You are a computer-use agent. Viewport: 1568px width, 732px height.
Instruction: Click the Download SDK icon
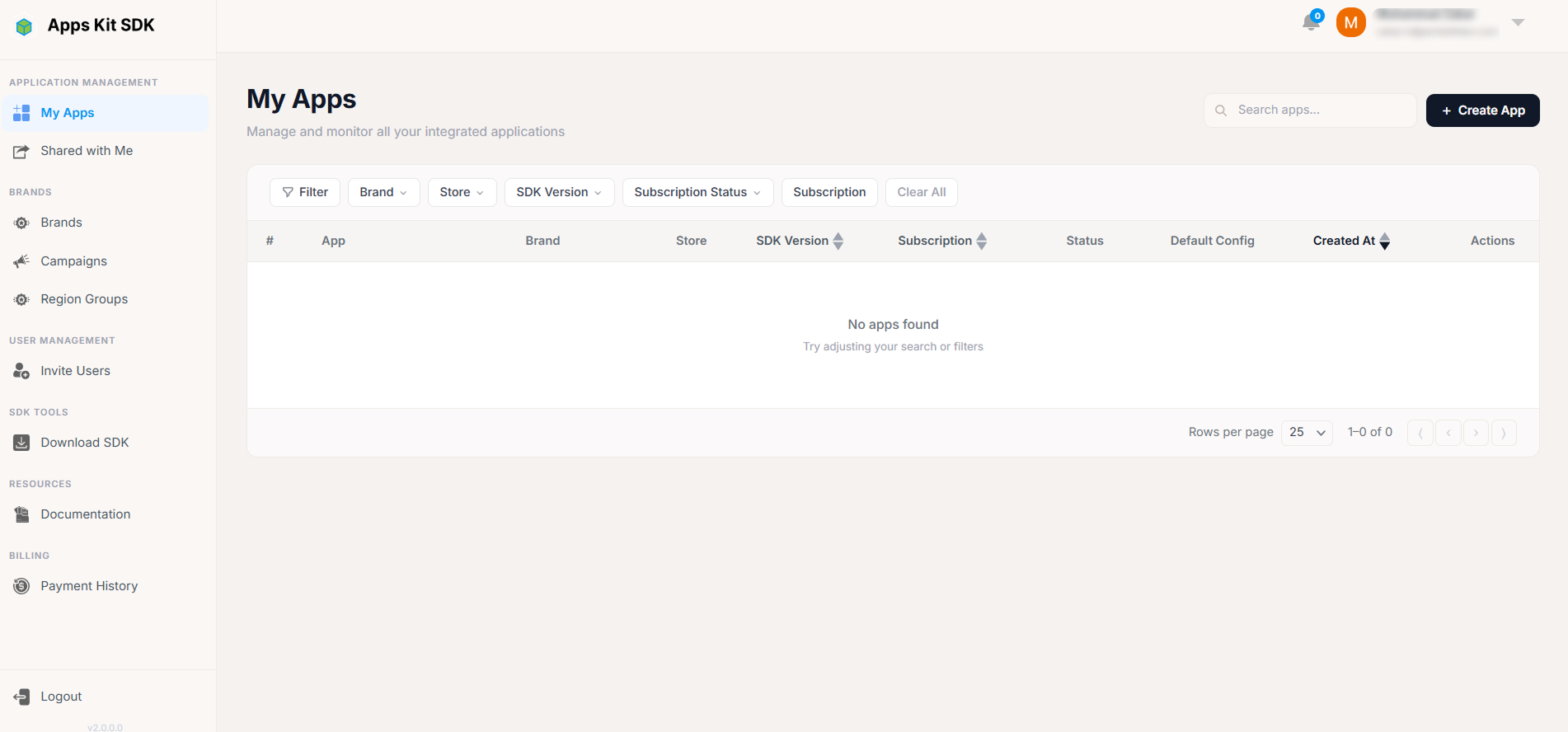[x=21, y=443]
